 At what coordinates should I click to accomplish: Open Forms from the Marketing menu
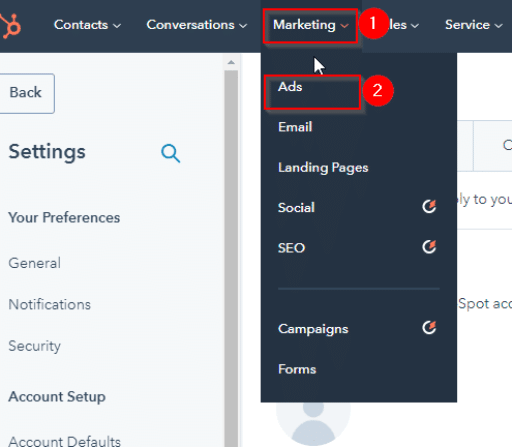(x=297, y=369)
